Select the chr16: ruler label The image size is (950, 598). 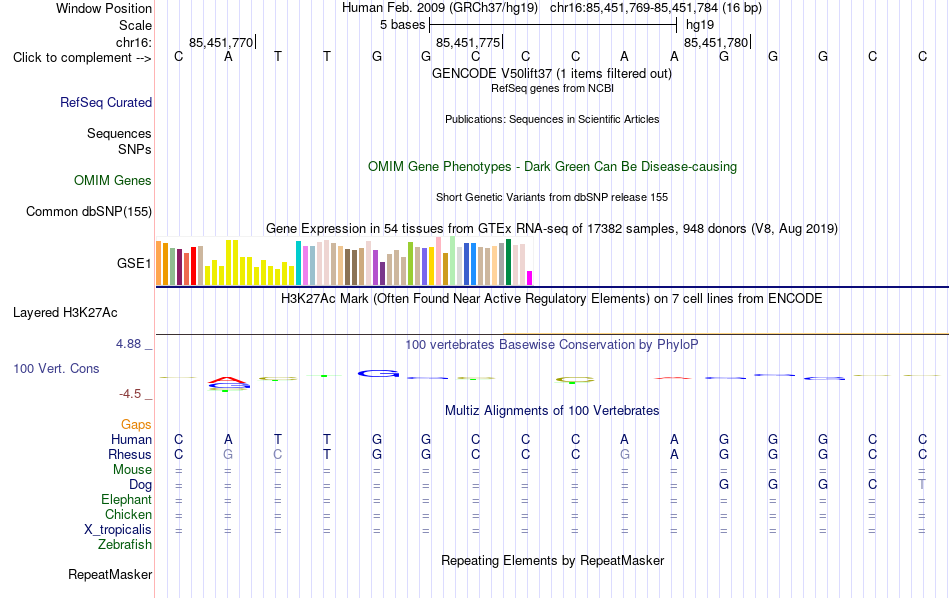click(134, 42)
